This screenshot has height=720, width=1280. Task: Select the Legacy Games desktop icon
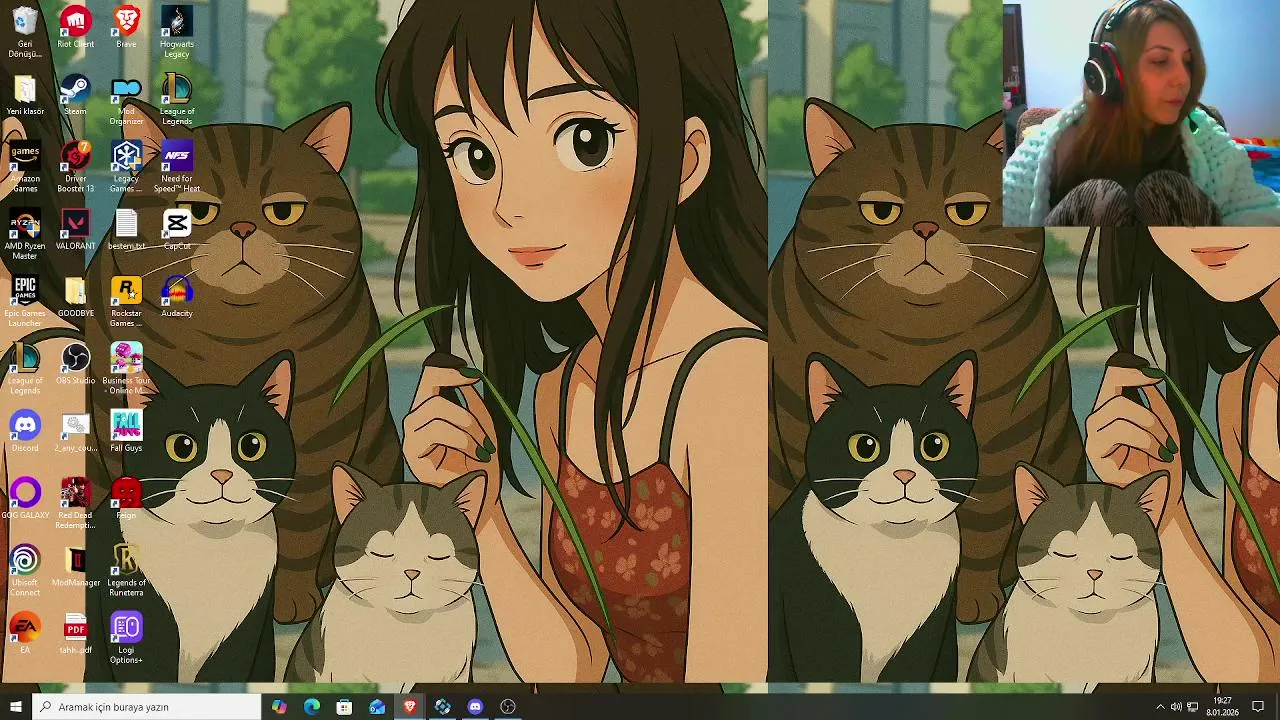click(126, 167)
